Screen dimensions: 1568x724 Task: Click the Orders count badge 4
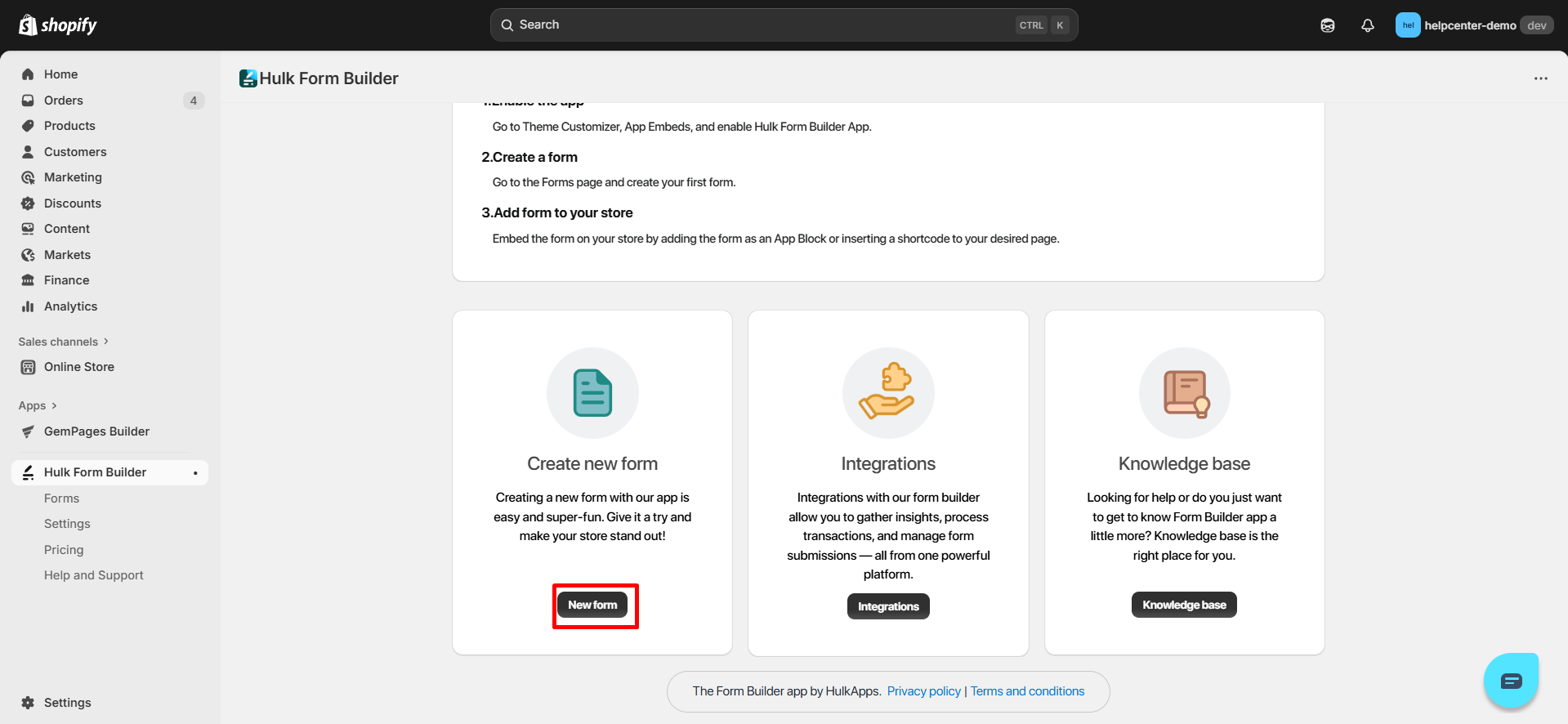click(194, 101)
